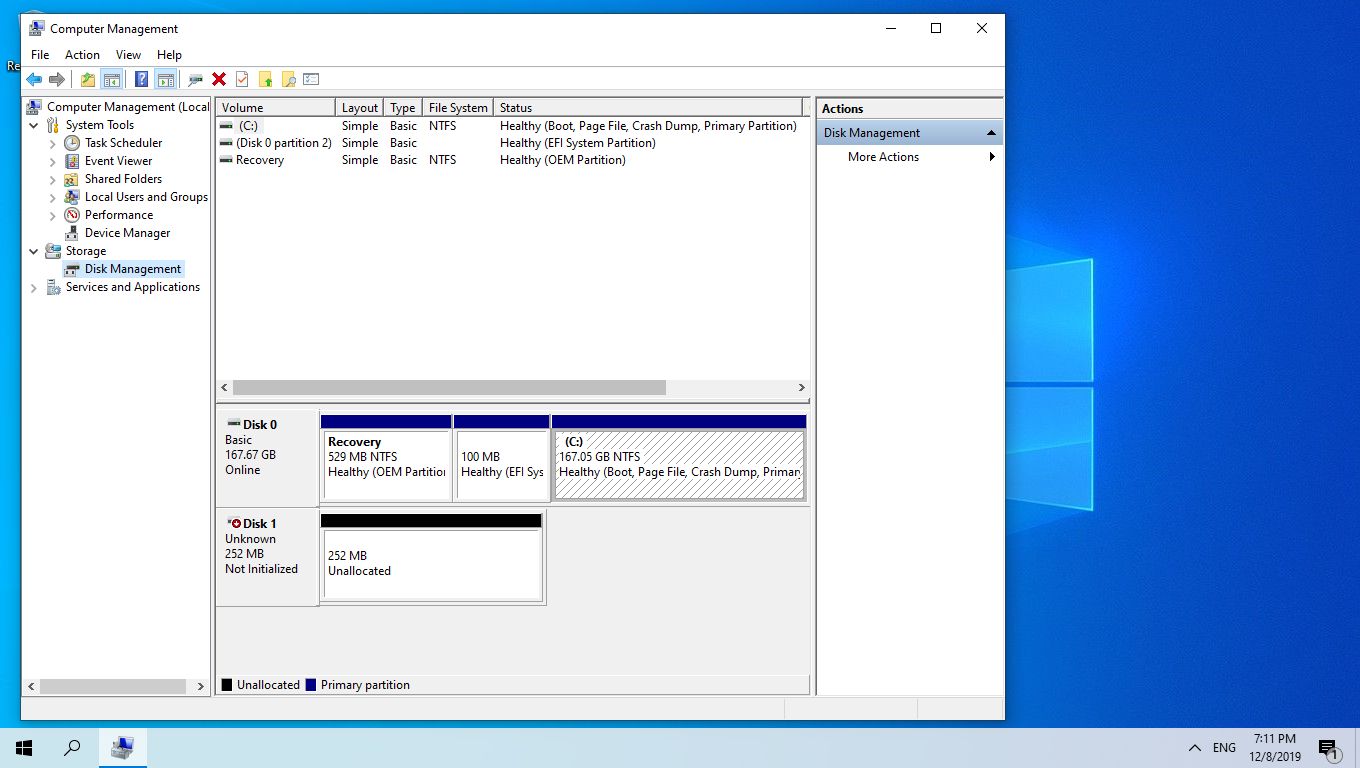Click the Forward arrow toolbar icon
Image resolution: width=1360 pixels, height=768 pixels.
(x=57, y=79)
